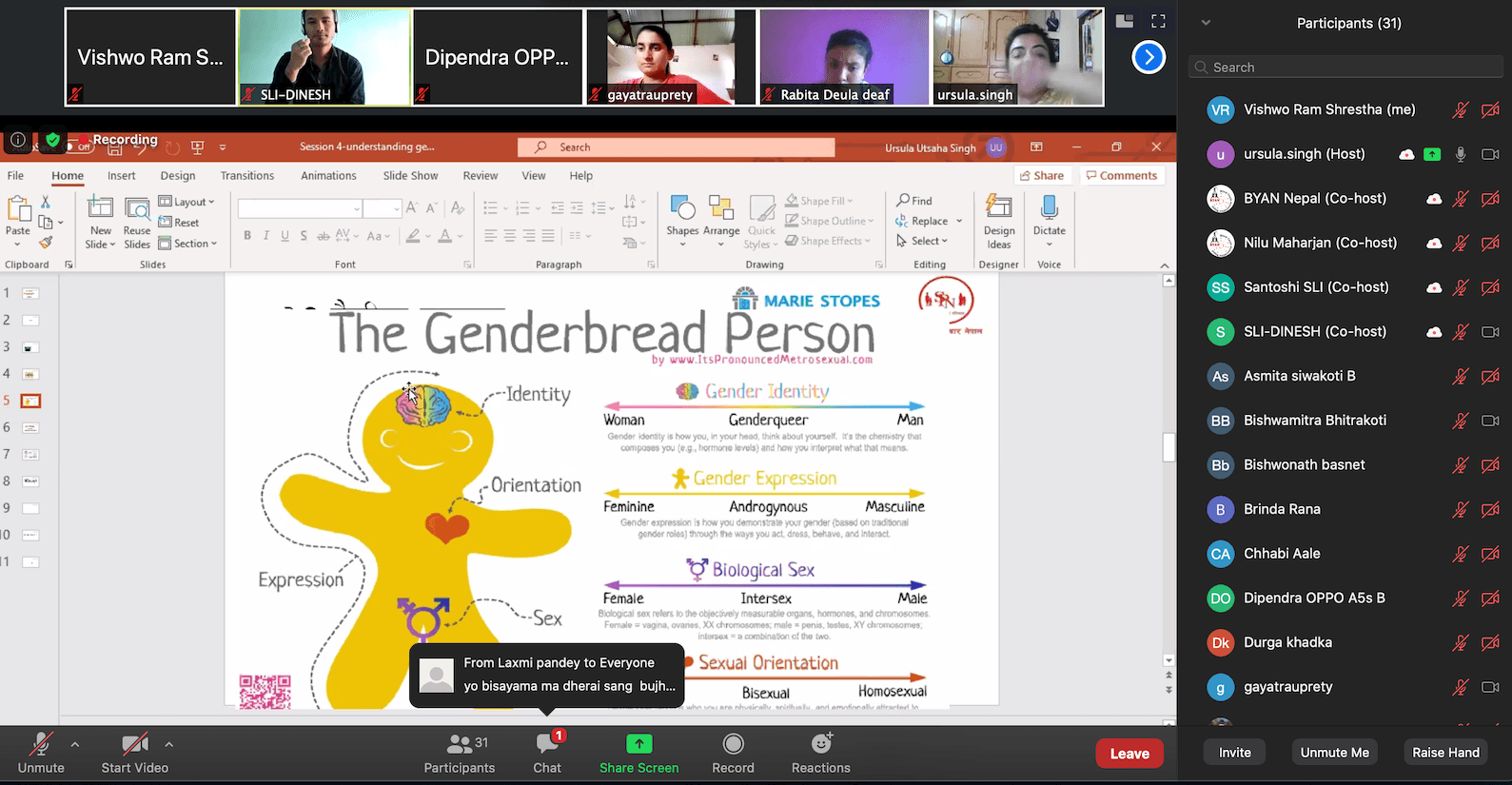Screen dimensions: 1512x785
Task: Toggle the AutoSave Off switch
Action: 80,147
